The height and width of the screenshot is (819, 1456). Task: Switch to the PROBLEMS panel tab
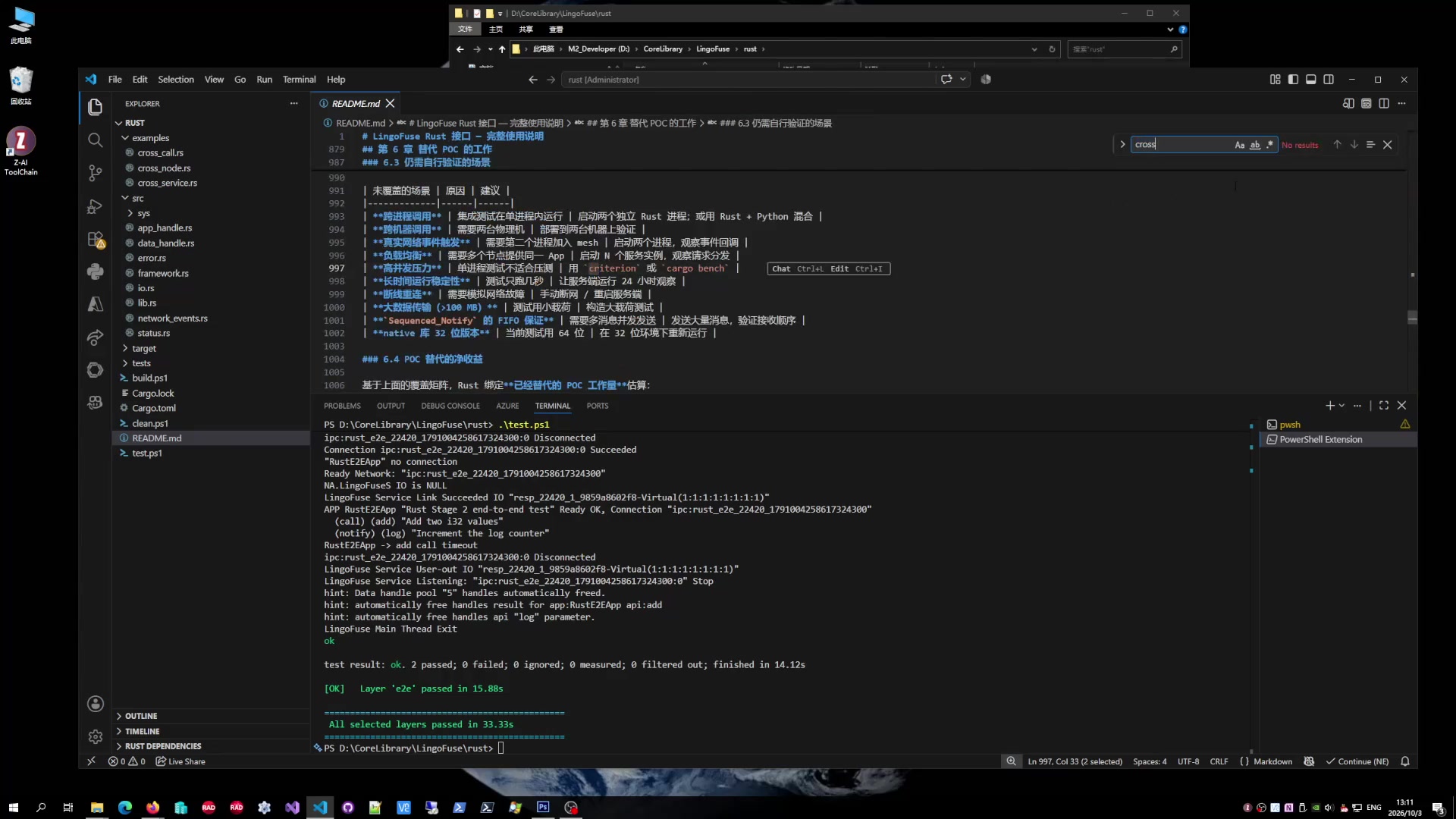342,406
